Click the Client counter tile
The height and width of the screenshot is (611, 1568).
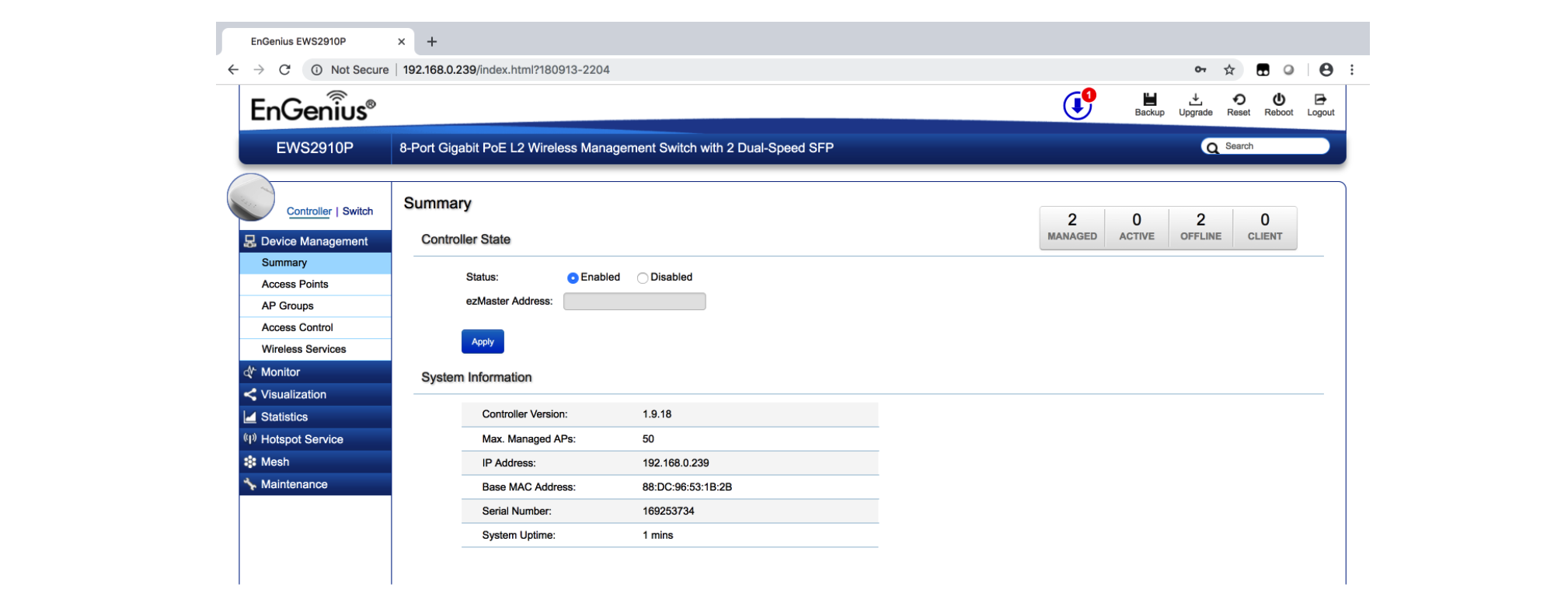[x=1265, y=228]
